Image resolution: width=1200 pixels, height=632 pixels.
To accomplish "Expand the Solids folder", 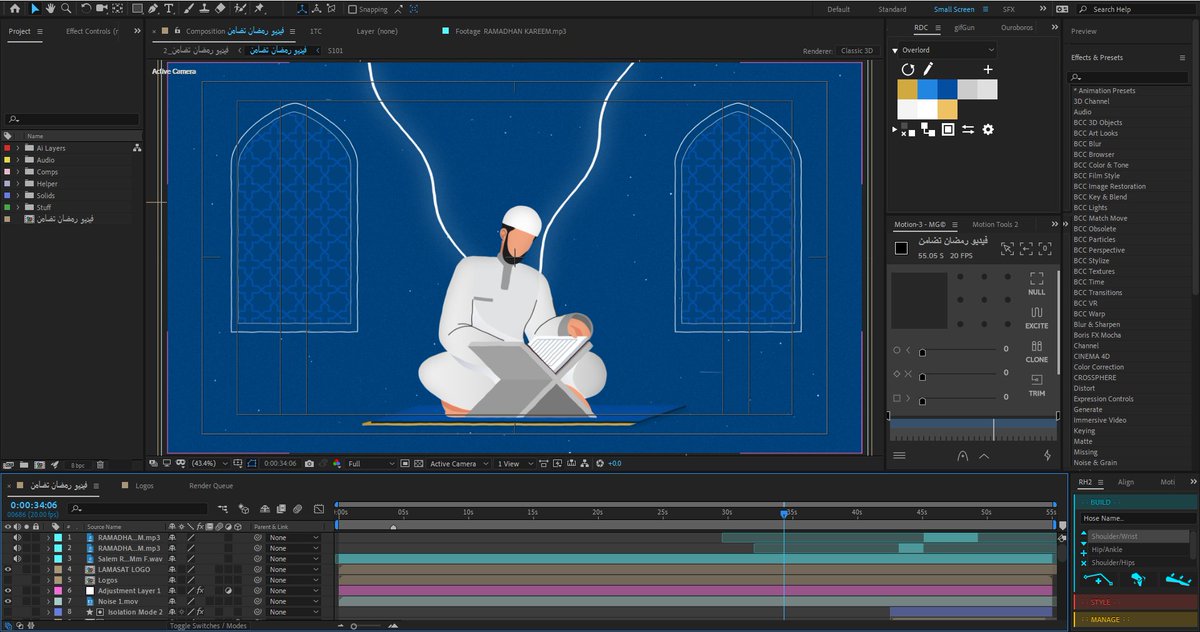I will tap(17, 195).
